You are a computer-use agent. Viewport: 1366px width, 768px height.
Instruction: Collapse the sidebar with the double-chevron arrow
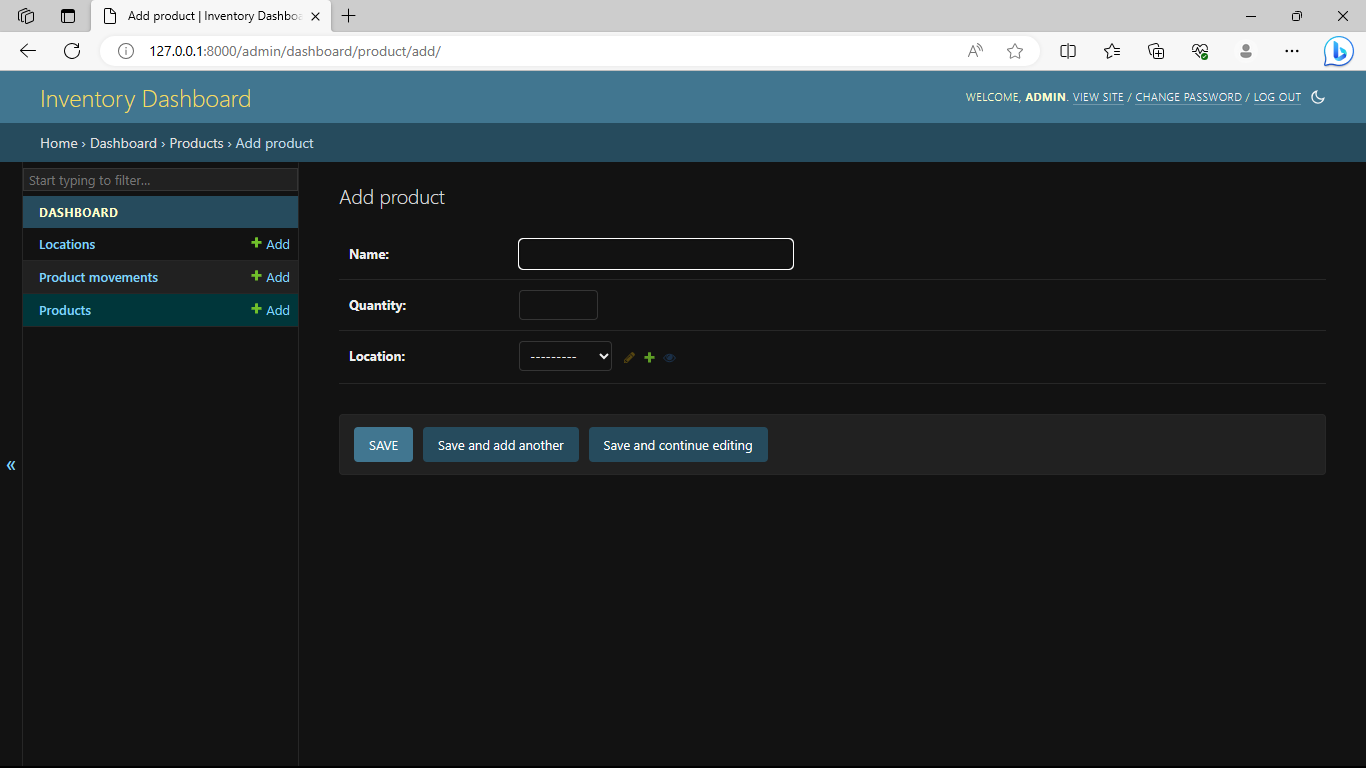tap(11, 465)
